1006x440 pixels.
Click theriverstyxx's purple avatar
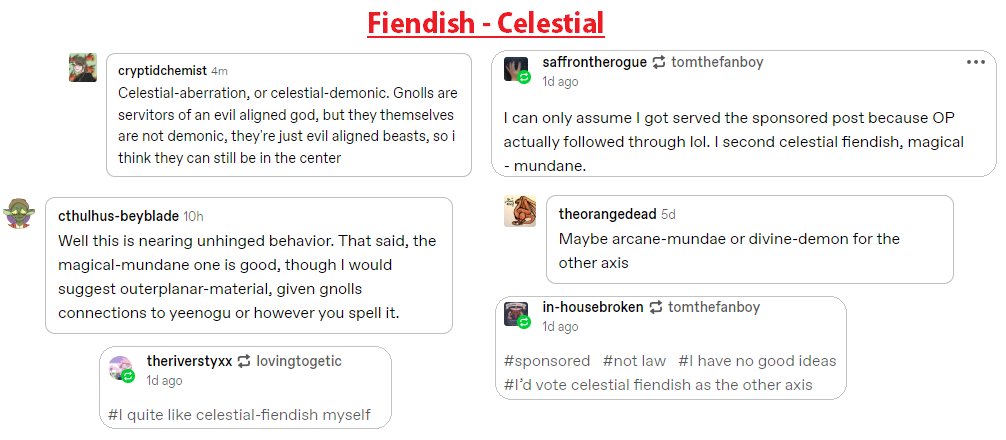tap(121, 369)
